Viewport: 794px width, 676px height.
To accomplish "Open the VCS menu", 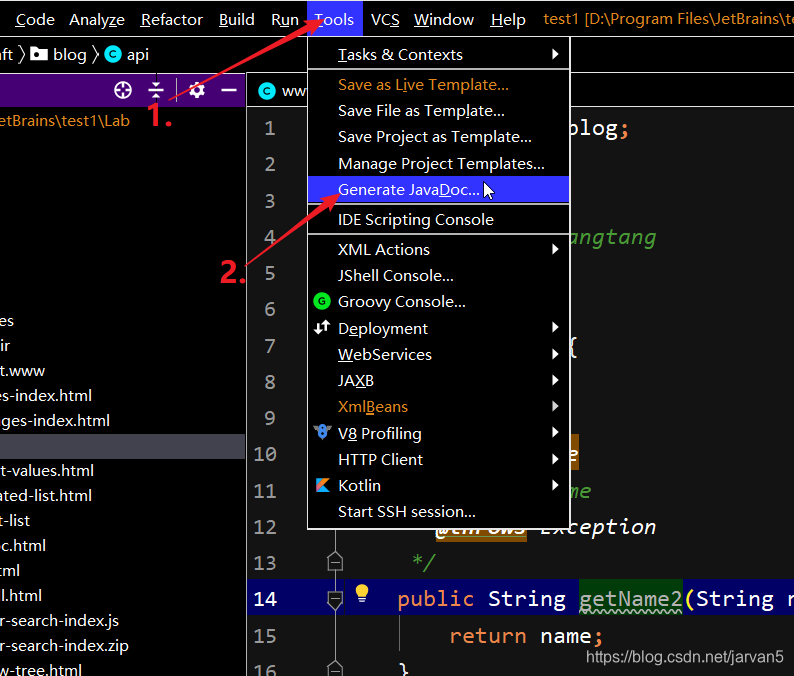I will click(385, 19).
